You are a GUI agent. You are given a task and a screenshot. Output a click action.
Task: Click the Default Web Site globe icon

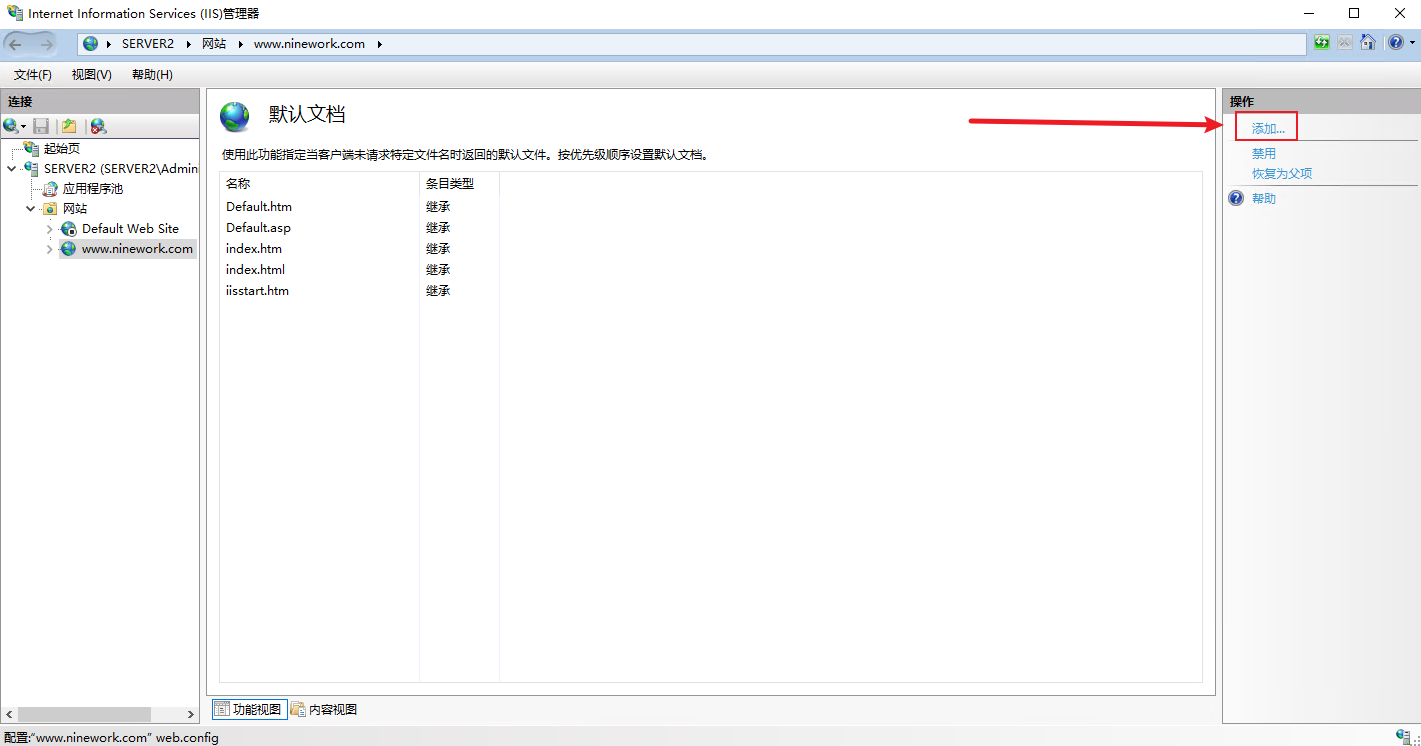pos(68,228)
